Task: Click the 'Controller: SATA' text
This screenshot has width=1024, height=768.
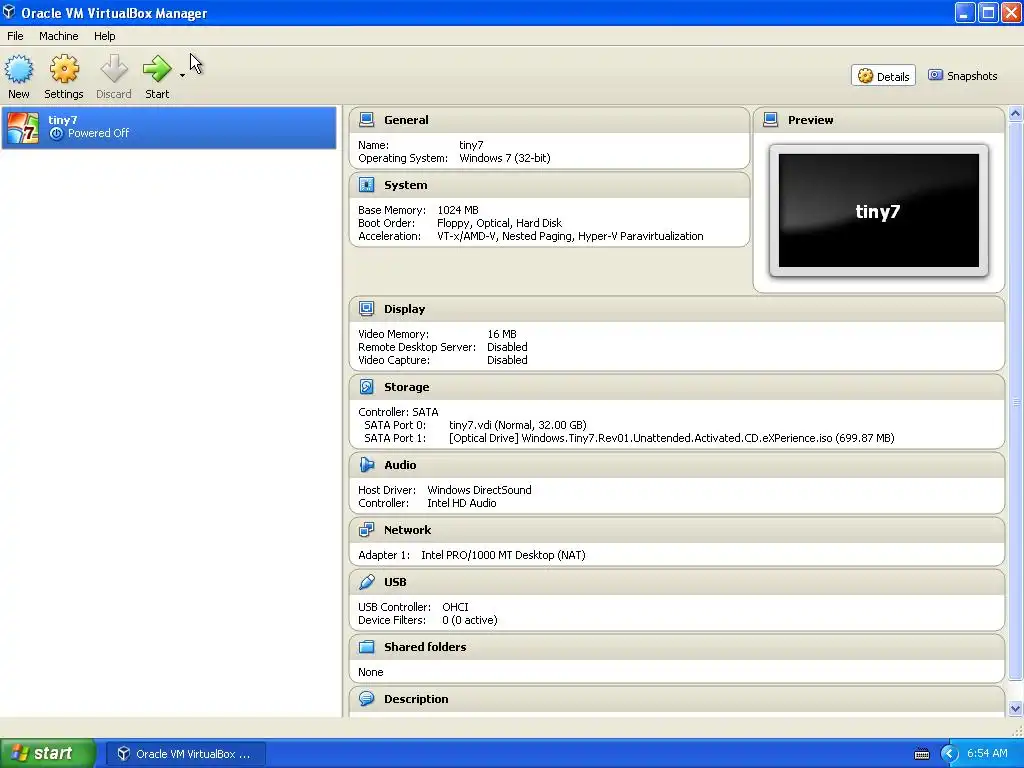Action: tap(398, 412)
